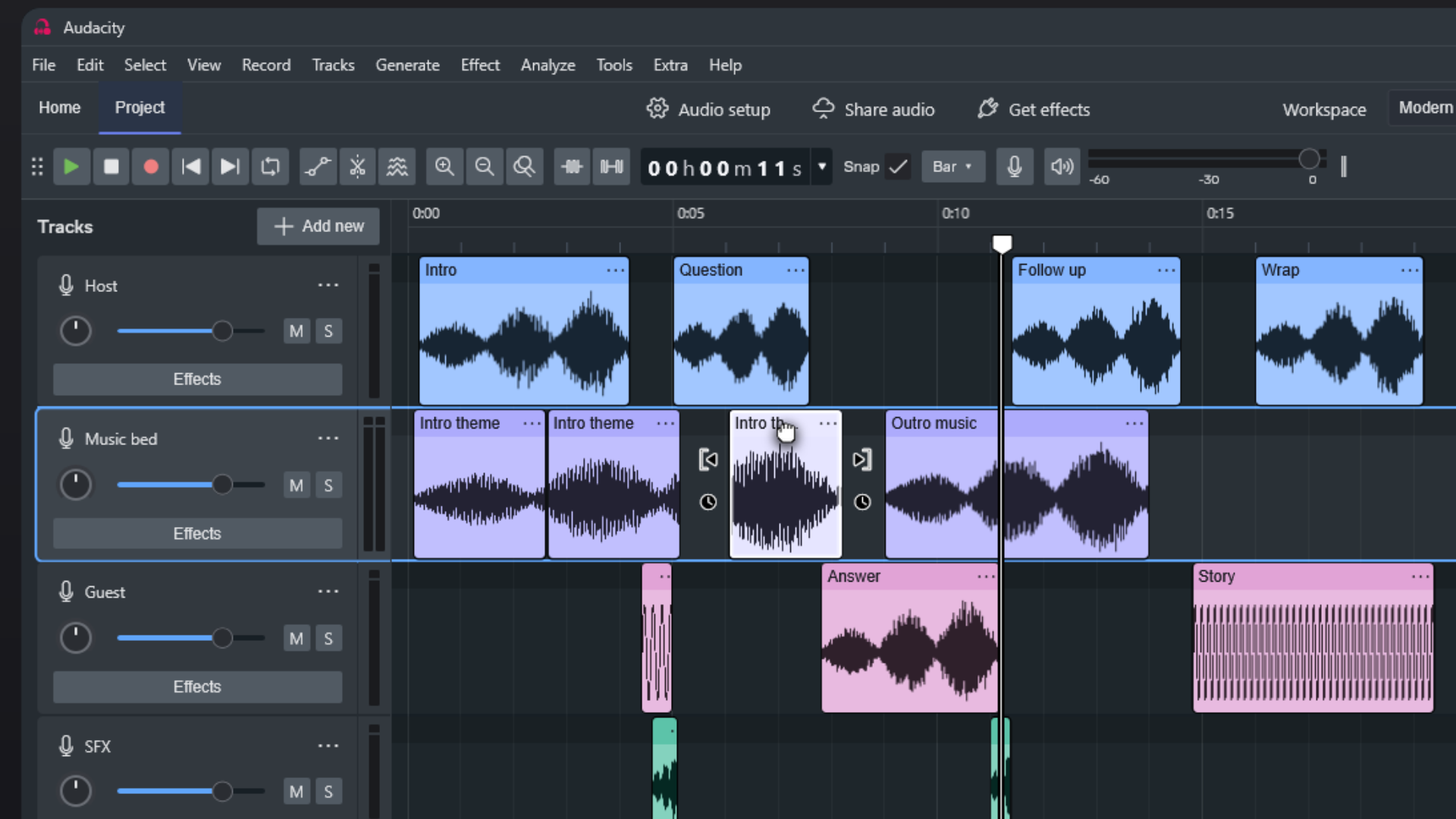Click the left trim handle of selected clip

point(708,460)
